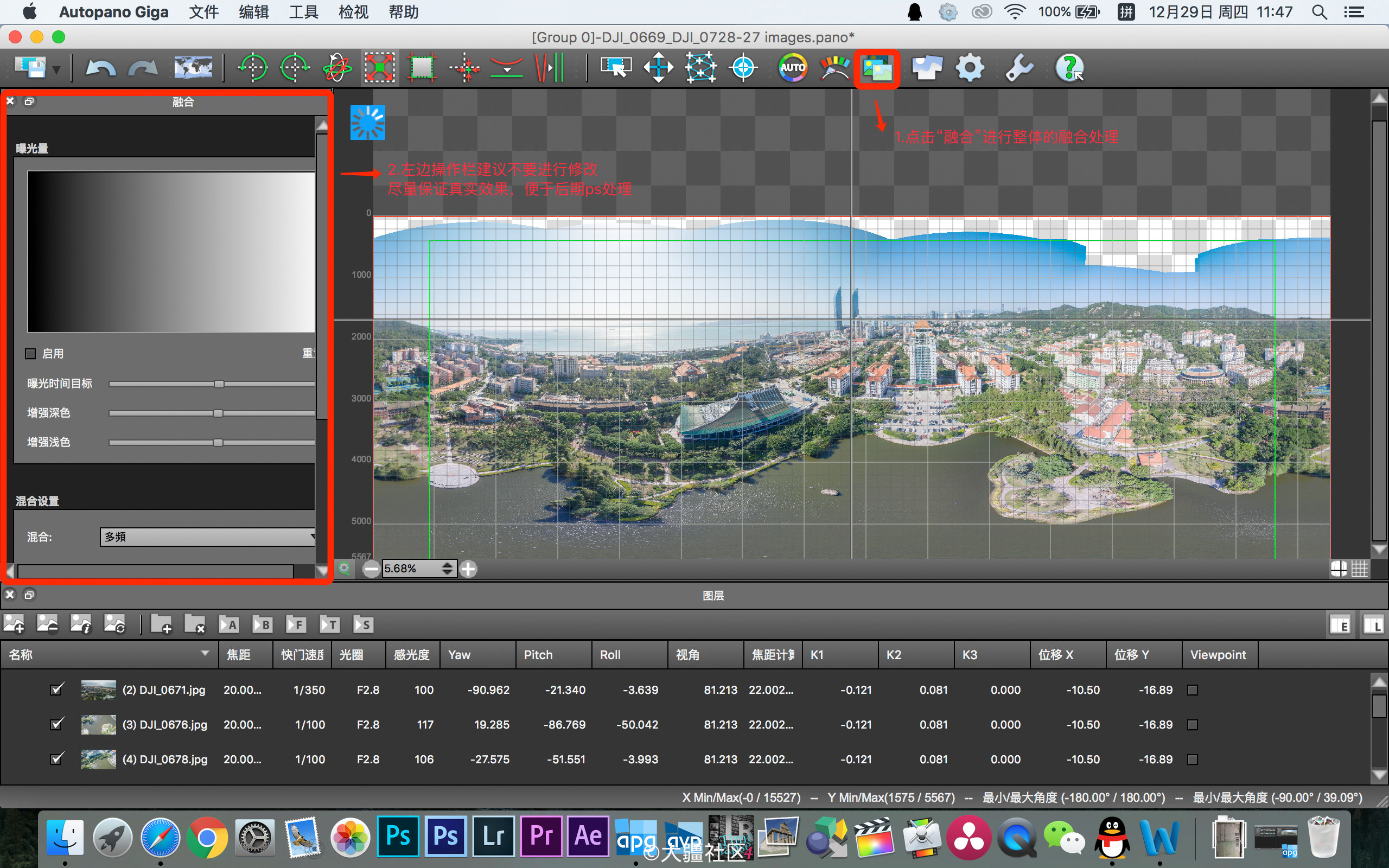This screenshot has height=868, width=1389.
Task: Click the layer filter T button
Action: 330,624
